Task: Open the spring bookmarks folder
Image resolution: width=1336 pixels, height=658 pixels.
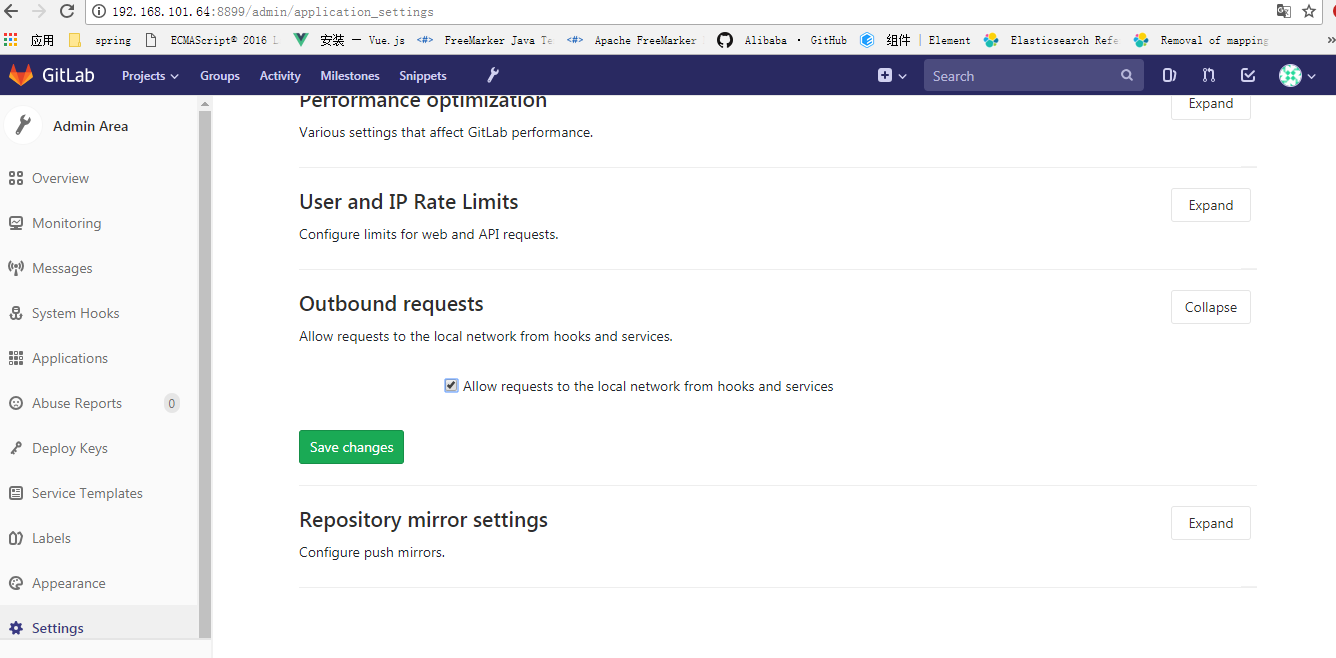Action: pos(99,40)
